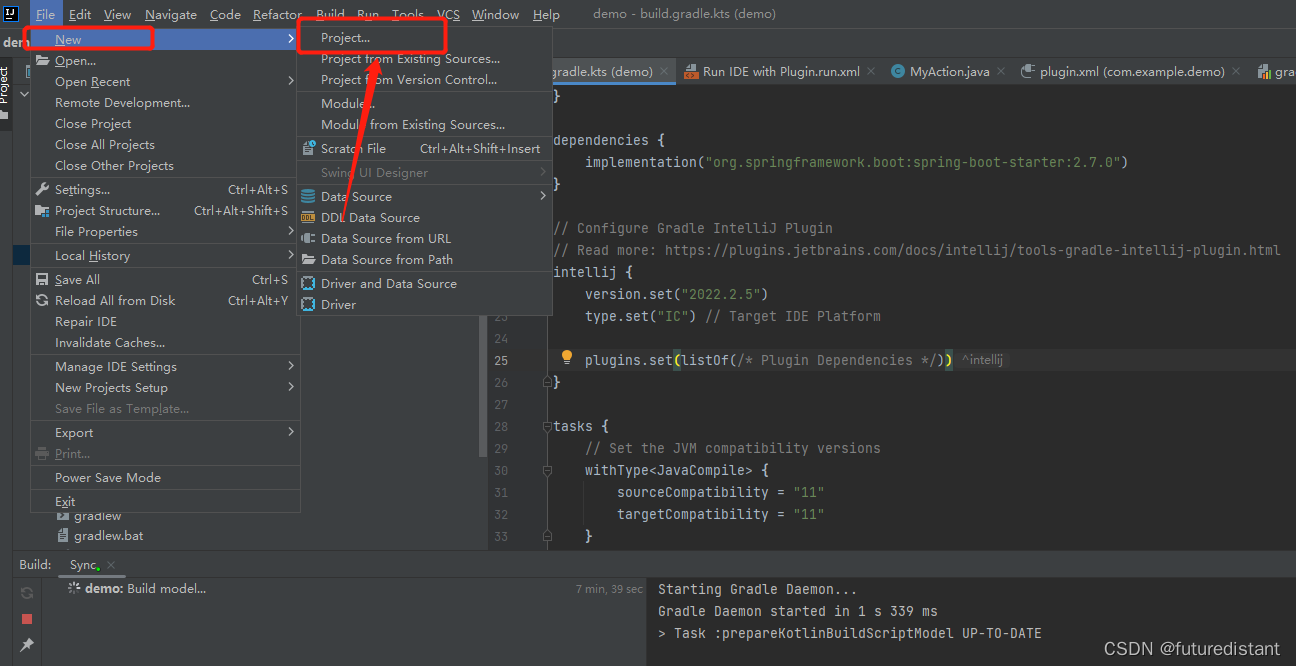The height and width of the screenshot is (666, 1296).
Task: Click the Reload Gradle sync icon
Action: [x=27, y=593]
